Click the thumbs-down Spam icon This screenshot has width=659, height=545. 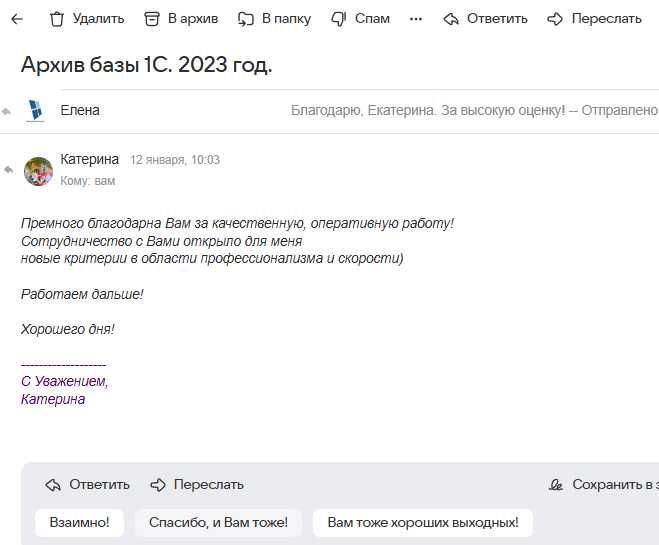tap(338, 19)
